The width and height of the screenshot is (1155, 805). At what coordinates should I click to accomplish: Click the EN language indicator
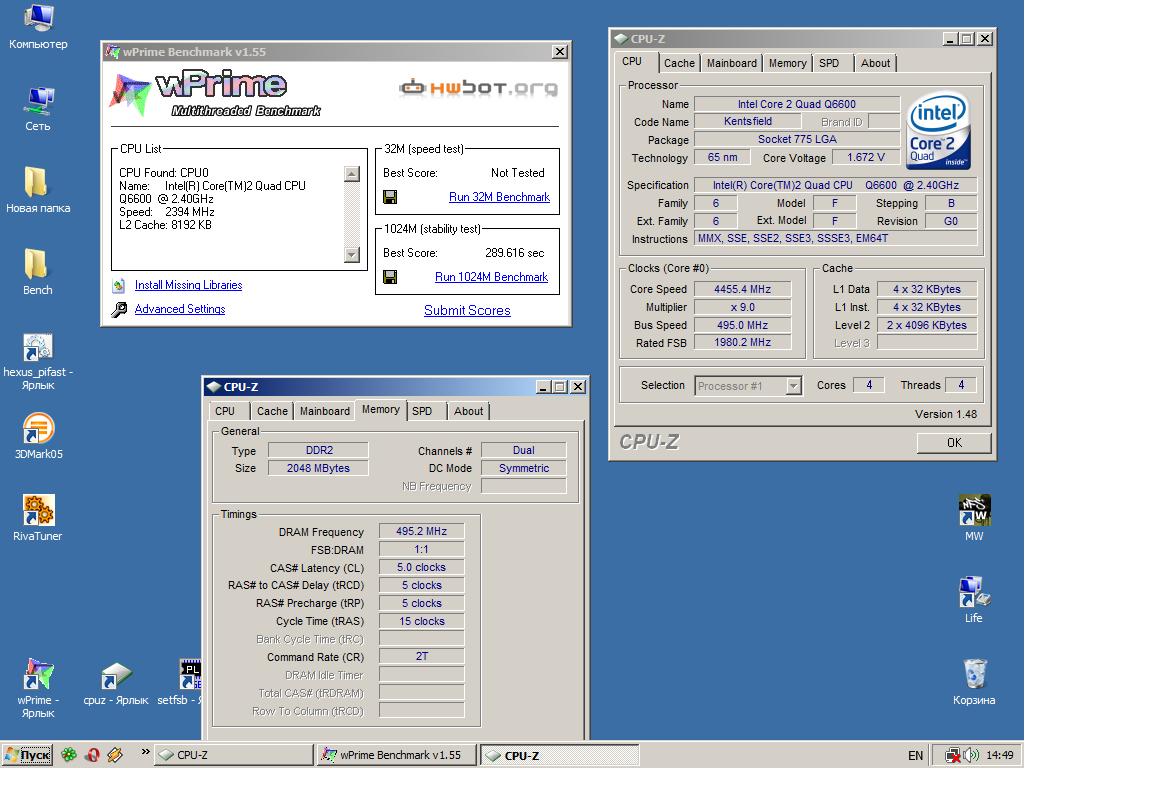(915, 755)
